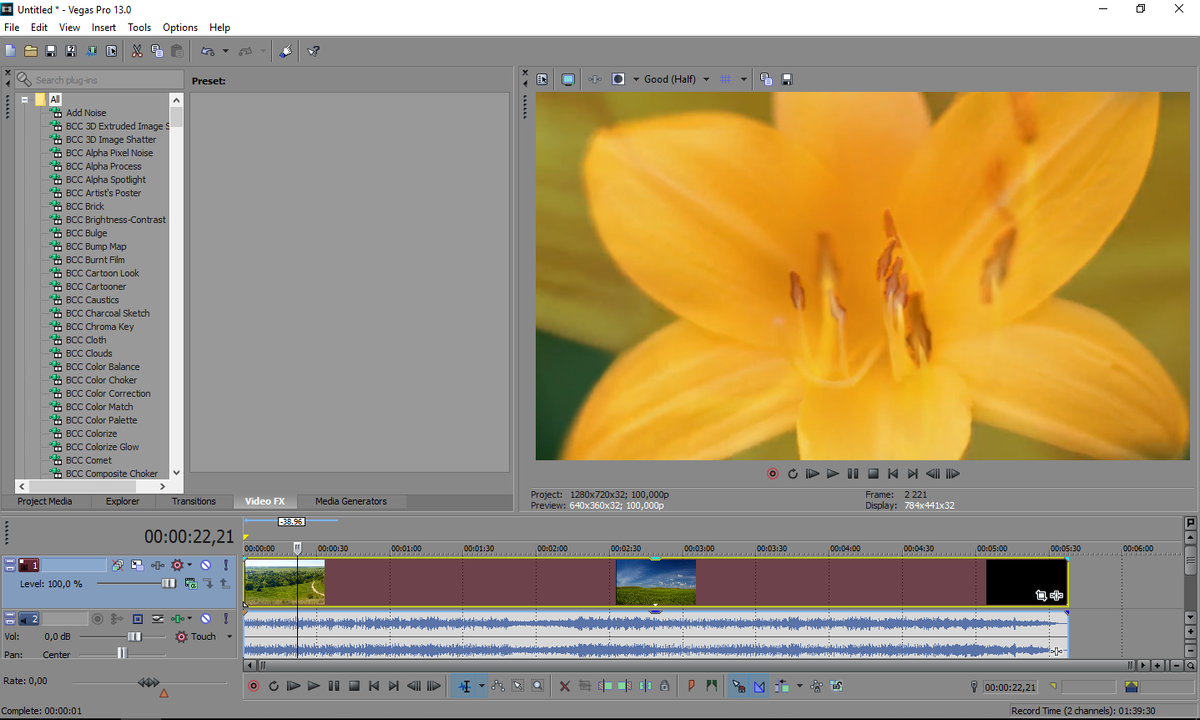Viewport: 1200px width, 720px height.
Task: Click the Split events icon in the toolbar
Action: click(x=647, y=686)
